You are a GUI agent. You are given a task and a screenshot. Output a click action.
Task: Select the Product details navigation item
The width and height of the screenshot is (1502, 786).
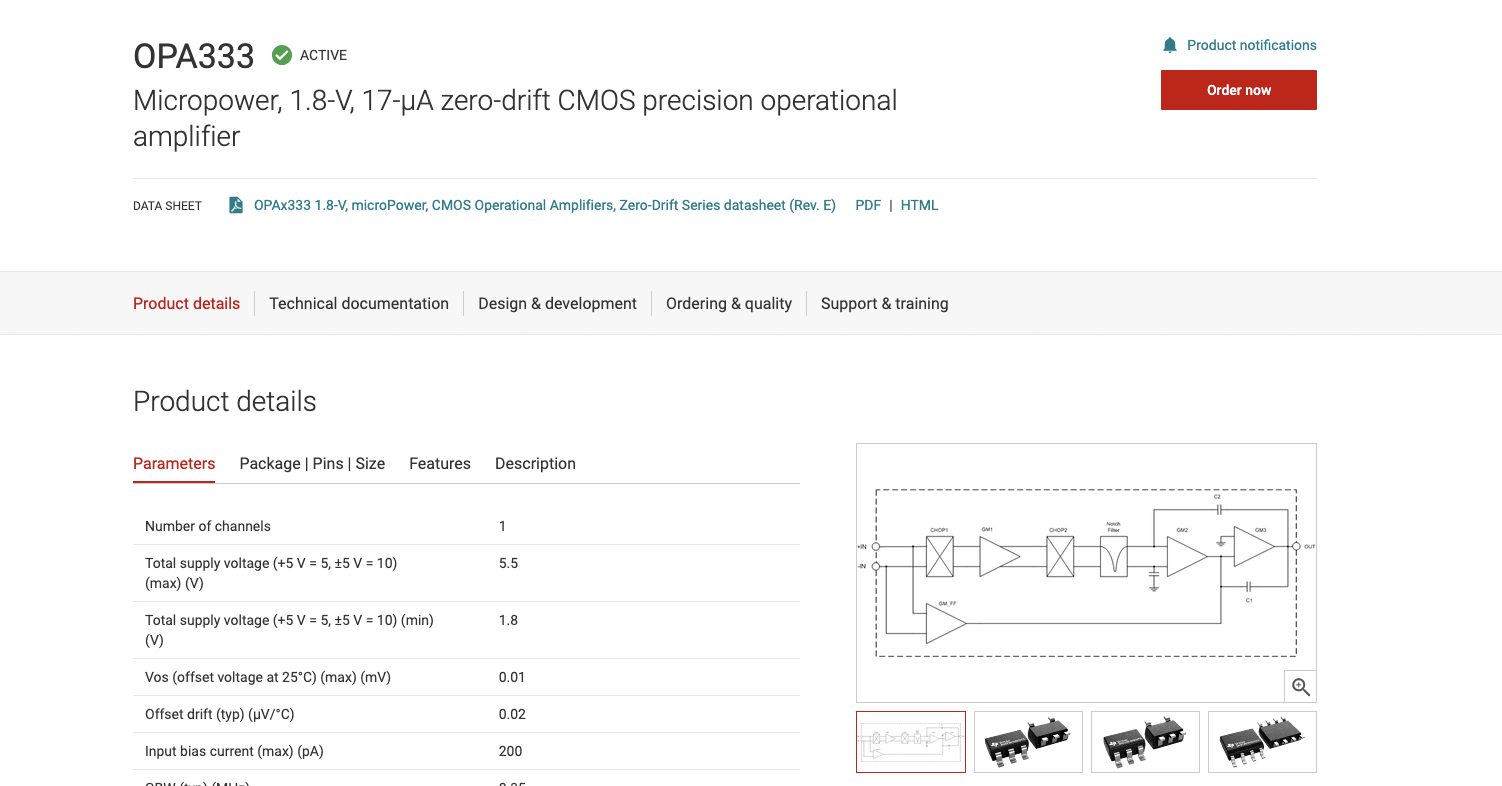[186, 304]
